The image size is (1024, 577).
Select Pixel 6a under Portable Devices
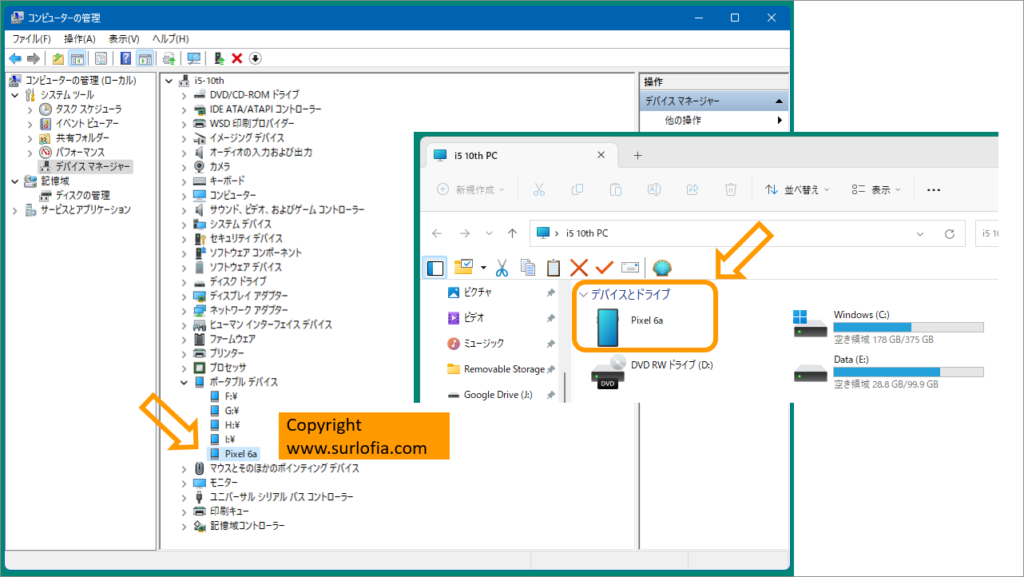(238, 453)
